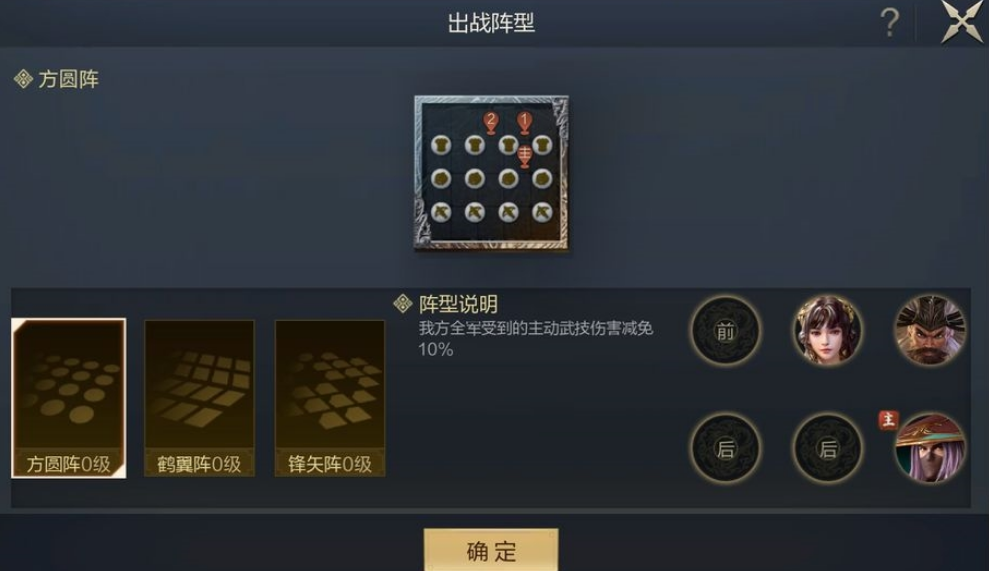Click the bottom-left crossbow unit token
Image resolution: width=989 pixels, height=571 pixels.
pyautogui.click(x=441, y=212)
